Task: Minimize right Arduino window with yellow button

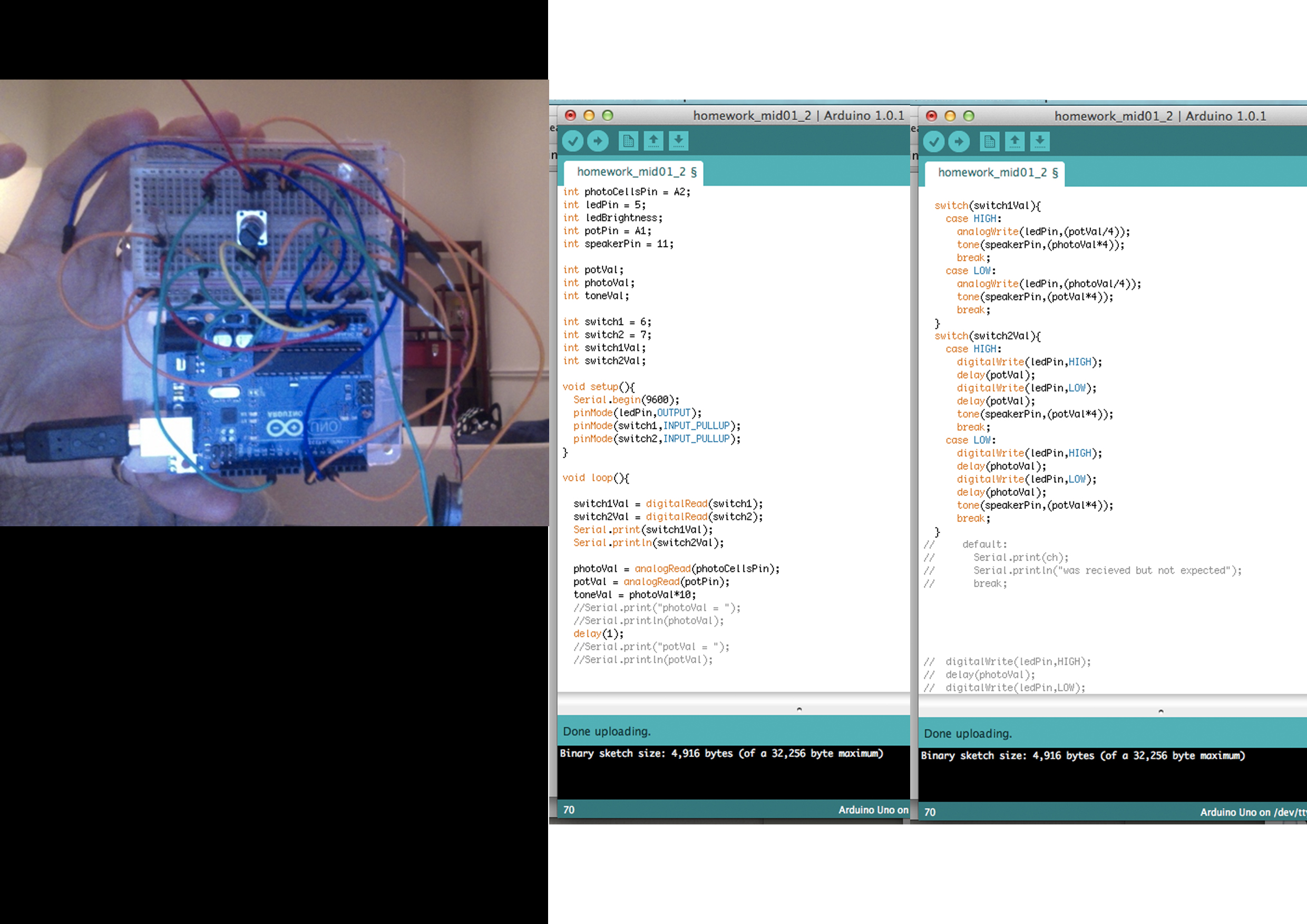Action: [x=950, y=116]
